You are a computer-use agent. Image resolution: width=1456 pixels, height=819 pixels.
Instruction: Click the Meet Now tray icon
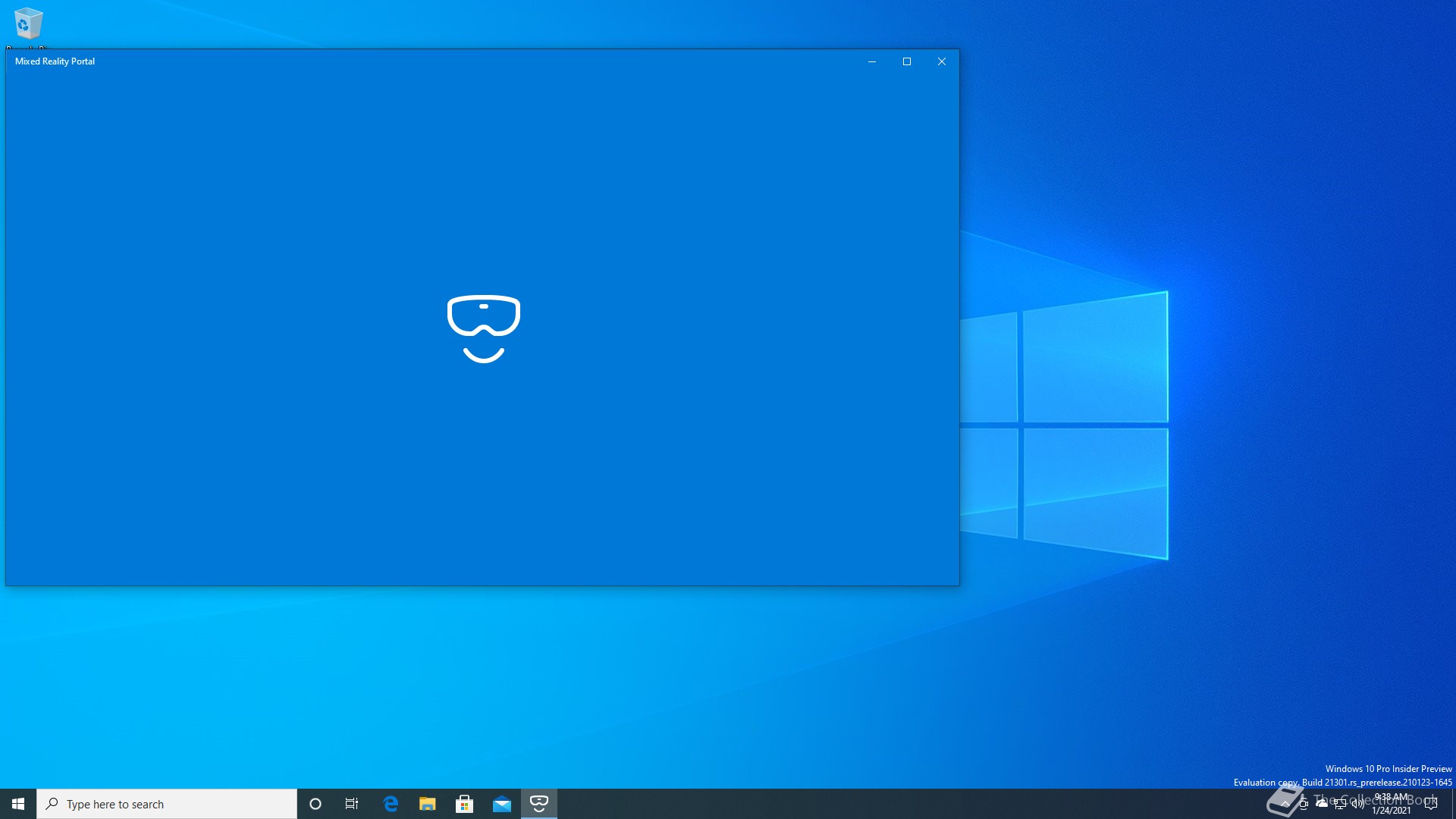[x=1304, y=804]
